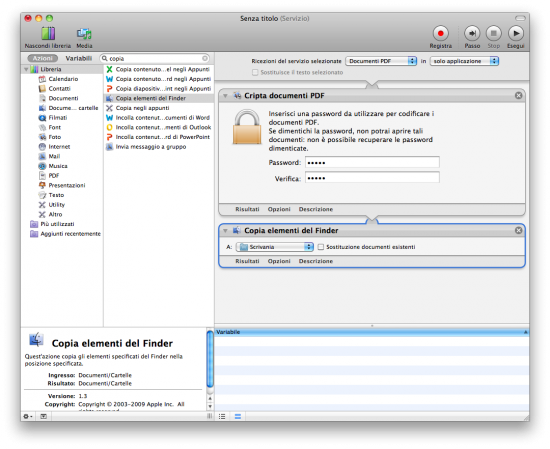Show Opzioni of Cripta documenti PDF

(x=279, y=209)
